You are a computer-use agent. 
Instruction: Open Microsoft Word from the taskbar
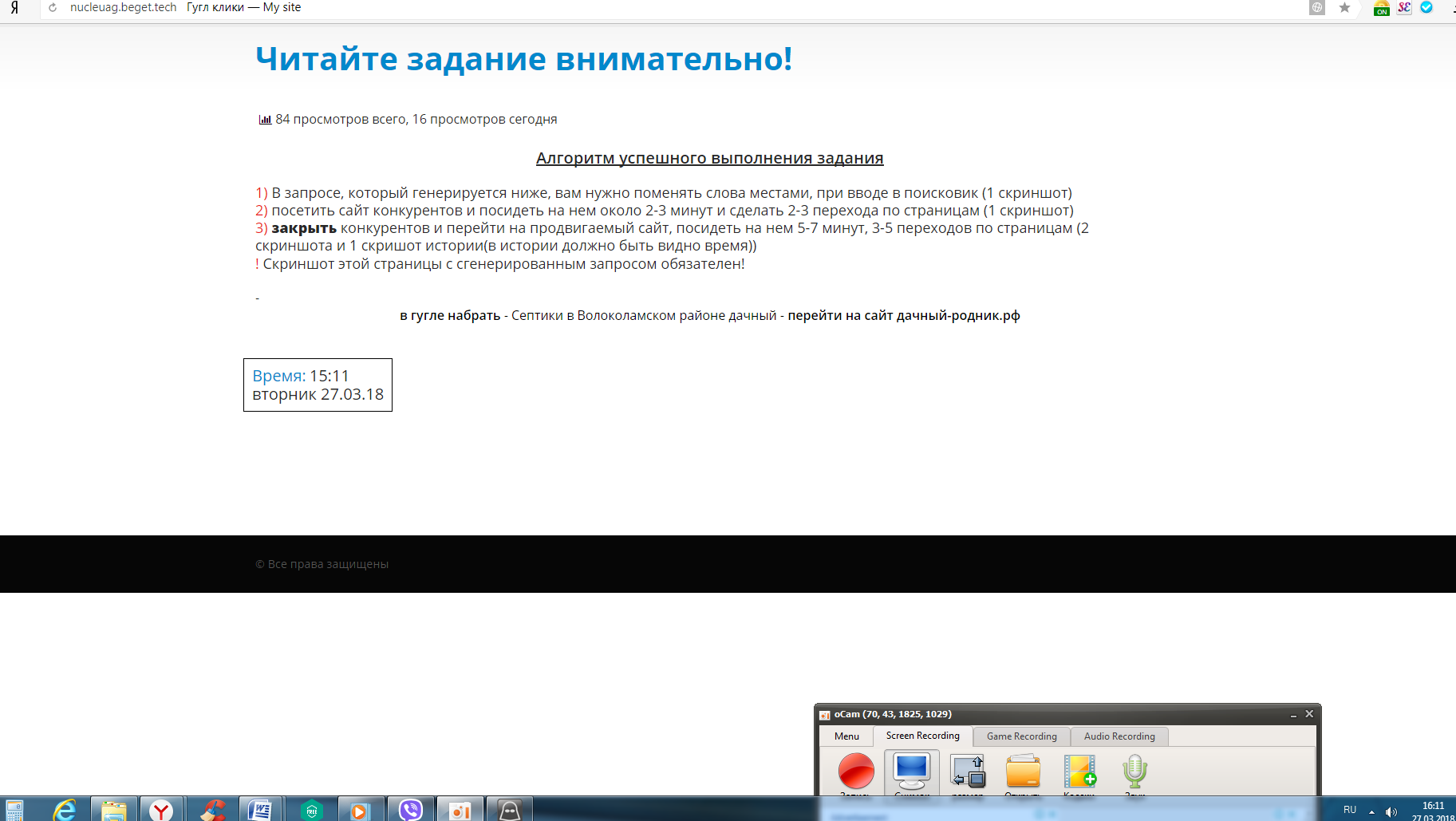pos(260,810)
